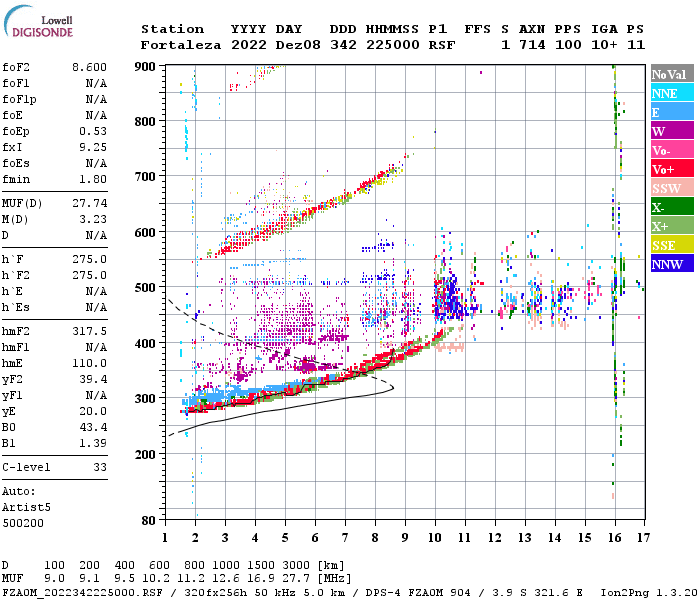Click the C-level value 33

click(100, 467)
